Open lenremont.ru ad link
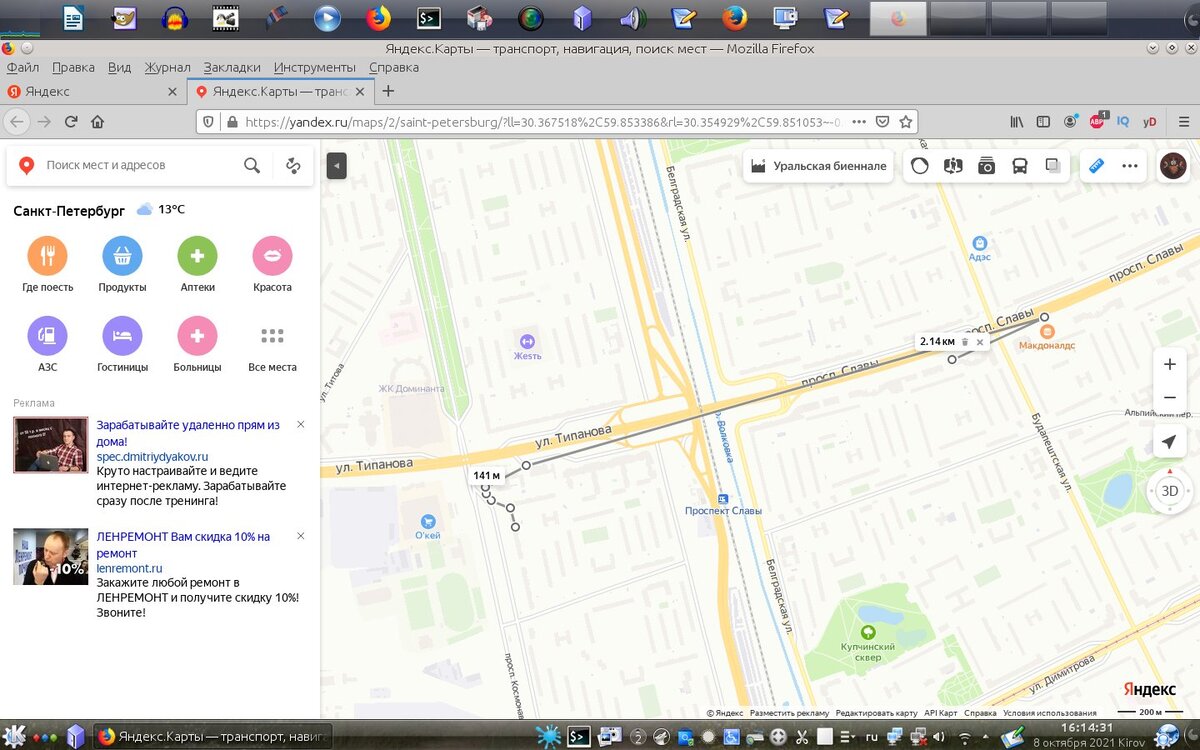Image resolution: width=1200 pixels, height=750 pixels. (129, 568)
